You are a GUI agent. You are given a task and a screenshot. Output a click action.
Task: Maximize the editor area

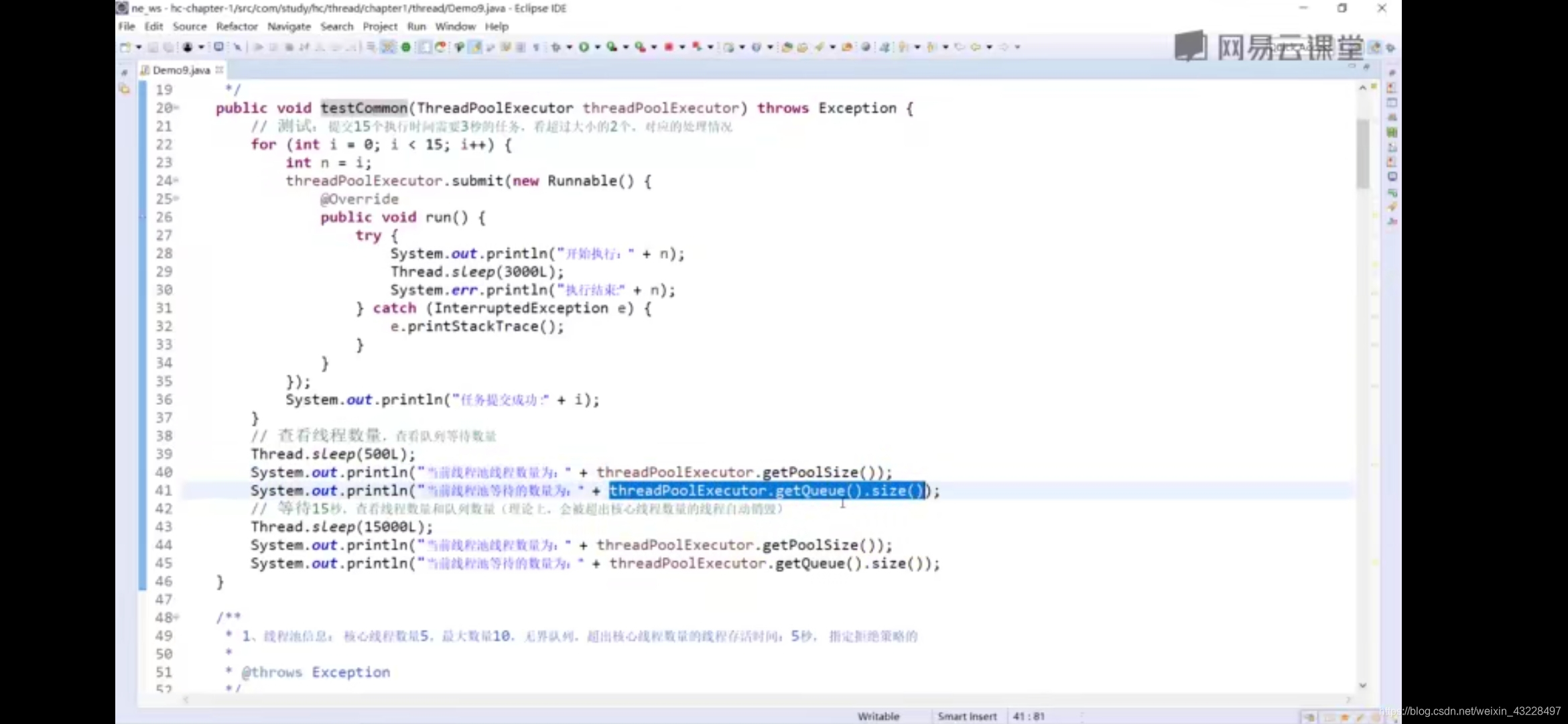point(1367,66)
